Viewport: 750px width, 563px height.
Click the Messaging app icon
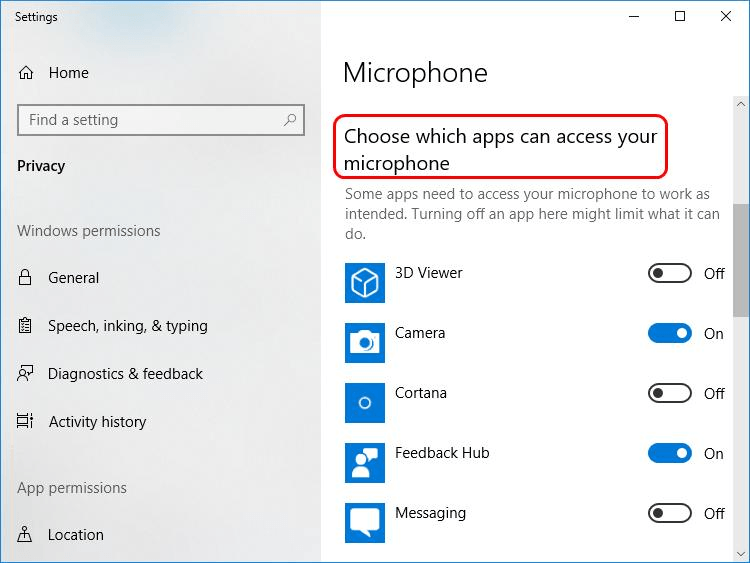click(365, 522)
